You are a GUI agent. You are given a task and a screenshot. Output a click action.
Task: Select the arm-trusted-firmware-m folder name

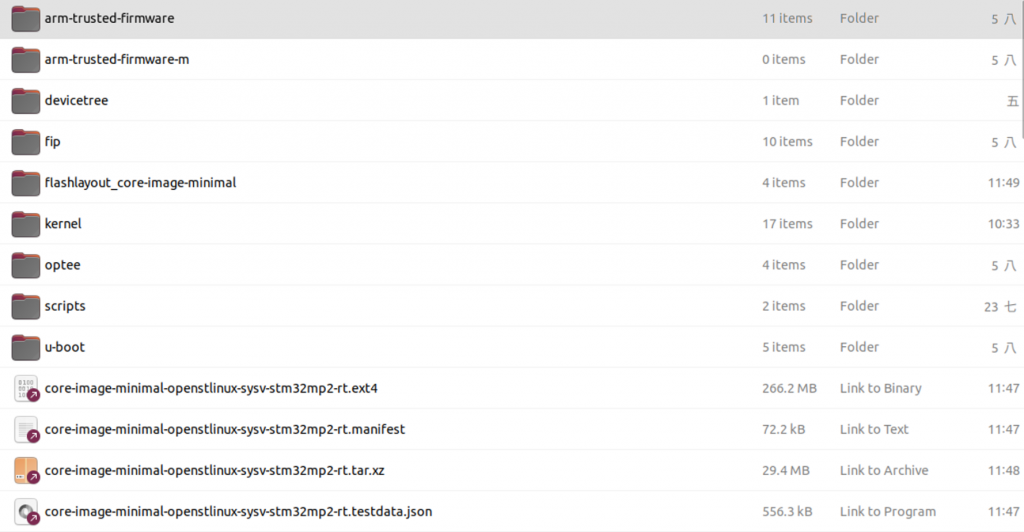click(x=117, y=59)
